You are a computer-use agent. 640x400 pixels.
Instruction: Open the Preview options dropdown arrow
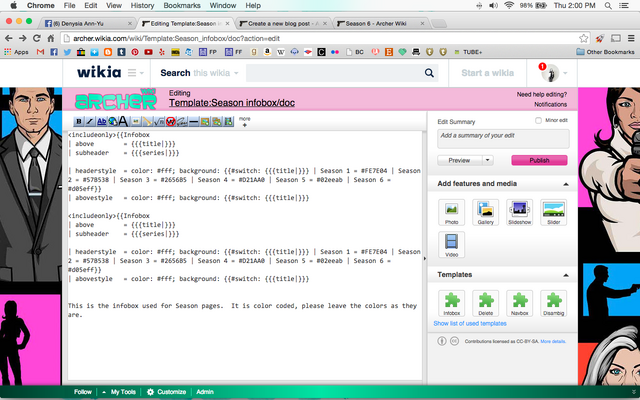point(487,160)
